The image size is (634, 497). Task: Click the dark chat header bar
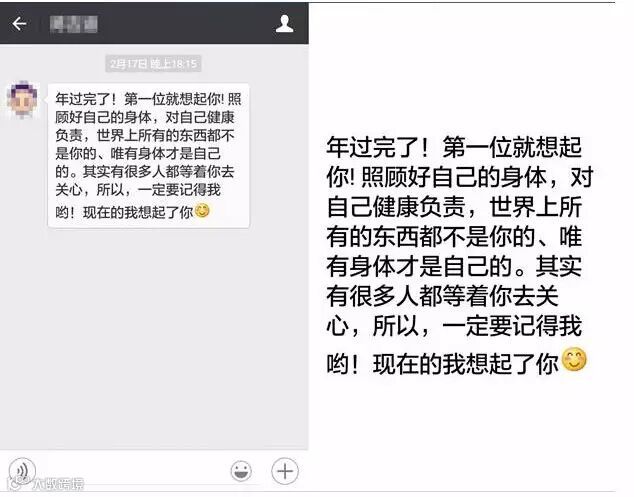point(154,24)
